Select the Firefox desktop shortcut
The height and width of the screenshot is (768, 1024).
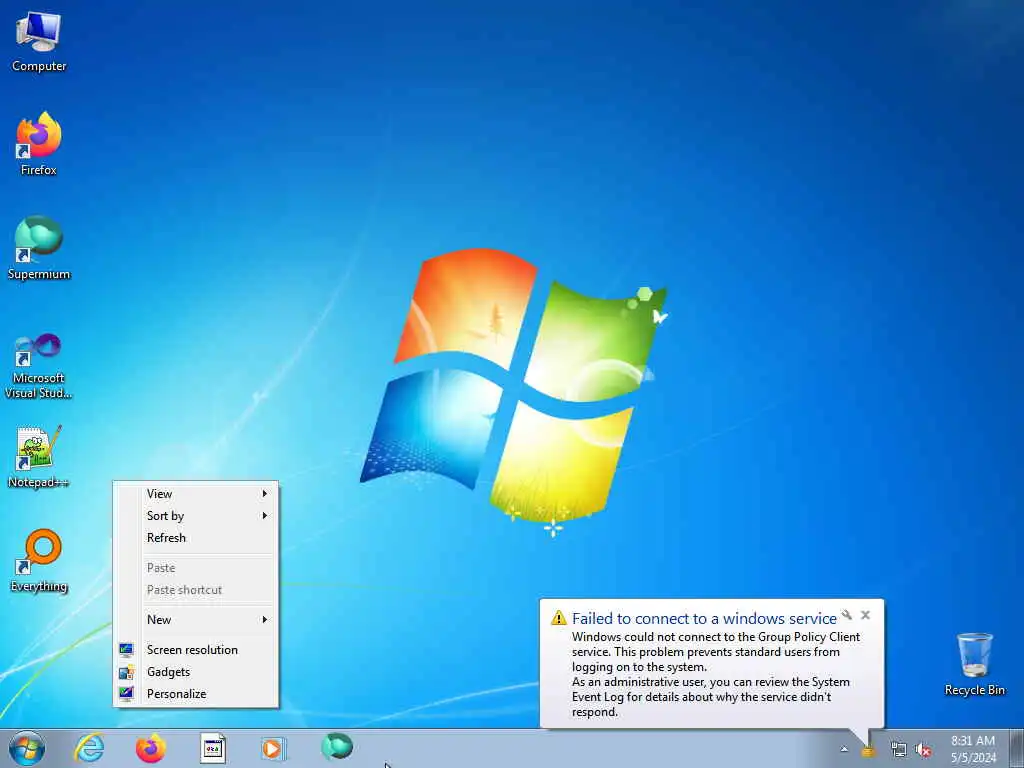[x=39, y=144]
